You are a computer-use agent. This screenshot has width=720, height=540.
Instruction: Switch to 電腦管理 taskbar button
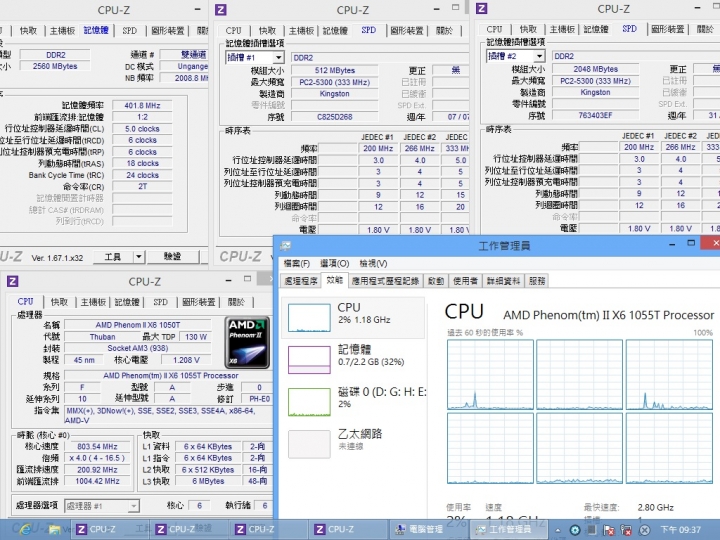coord(419,529)
